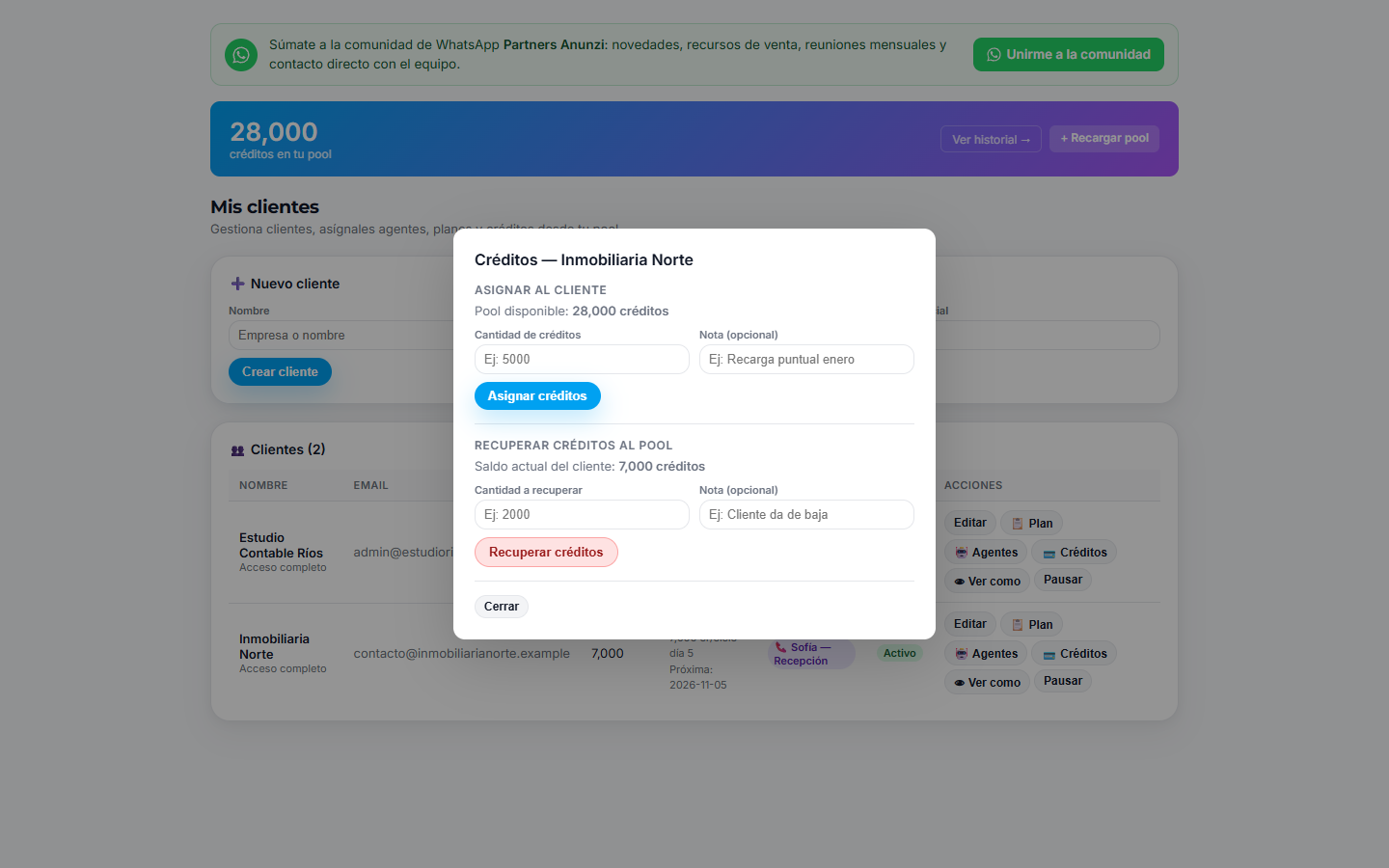Screen dimensions: 1389x868
Task: Click the Activo status badge
Action: [900, 654]
